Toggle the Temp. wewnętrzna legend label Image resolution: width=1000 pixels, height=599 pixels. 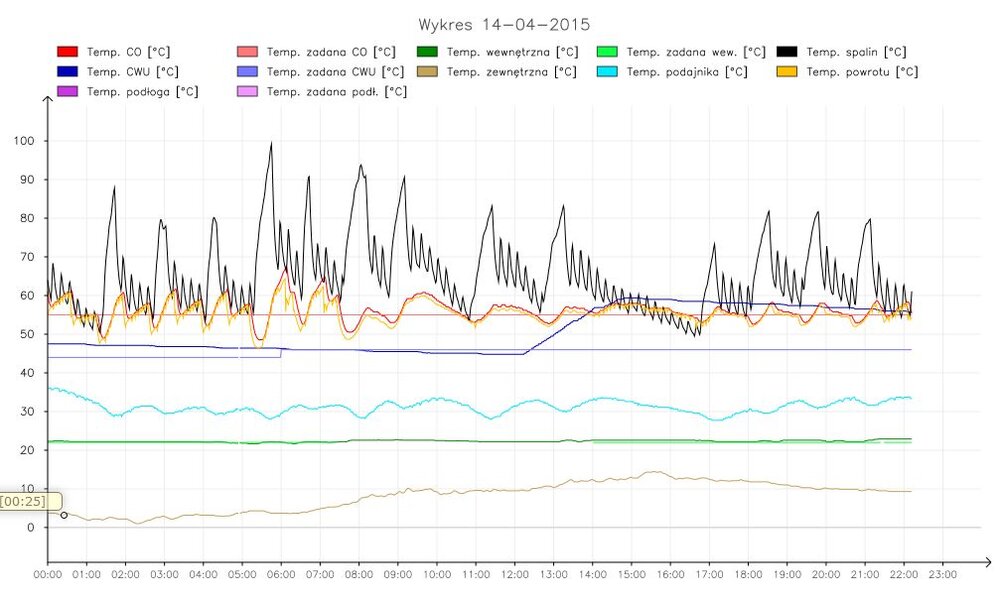pyautogui.click(x=512, y=52)
